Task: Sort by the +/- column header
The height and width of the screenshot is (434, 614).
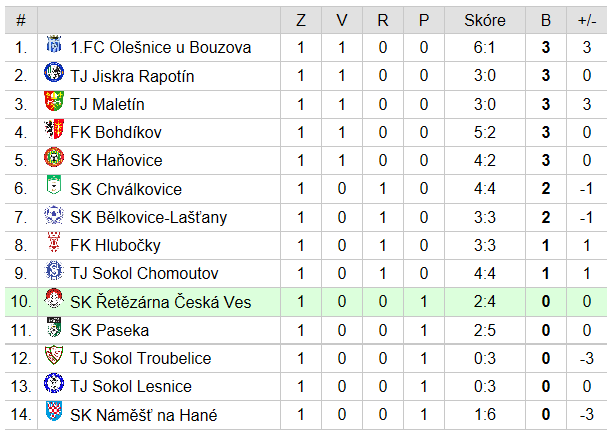Action: pyautogui.click(x=587, y=20)
